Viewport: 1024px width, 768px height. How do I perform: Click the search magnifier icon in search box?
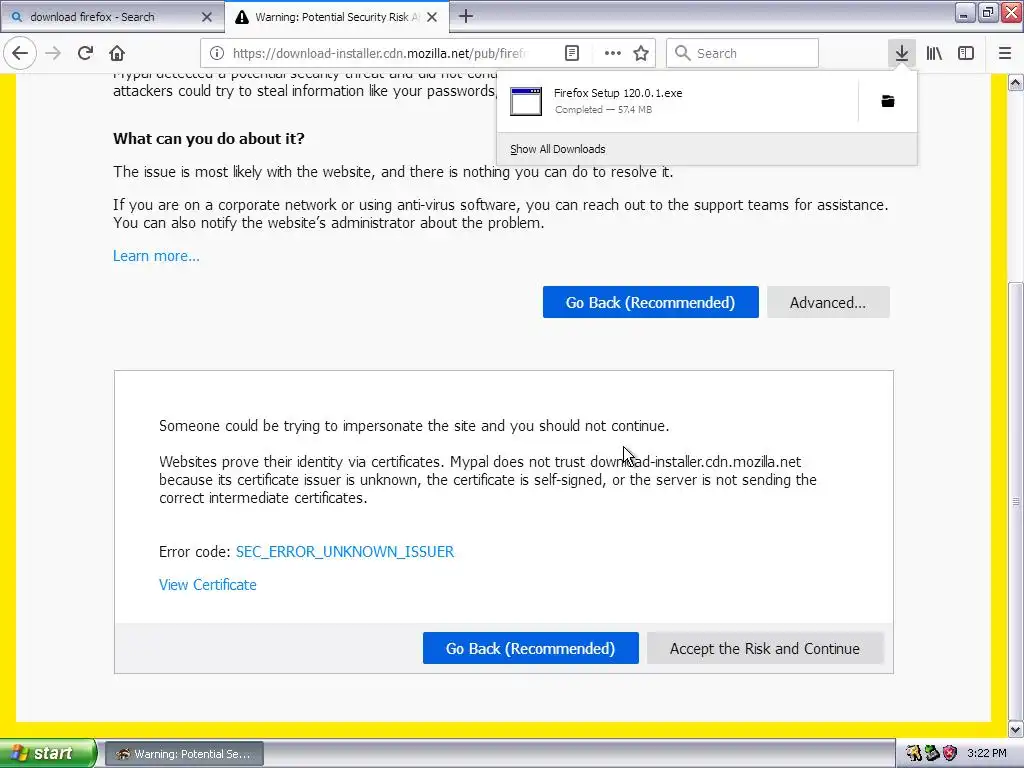[682, 54]
